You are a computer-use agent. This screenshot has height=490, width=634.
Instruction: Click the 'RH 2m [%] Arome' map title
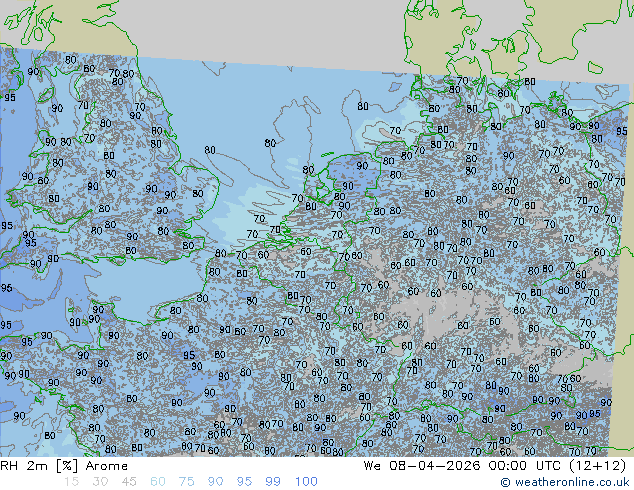click(x=64, y=466)
